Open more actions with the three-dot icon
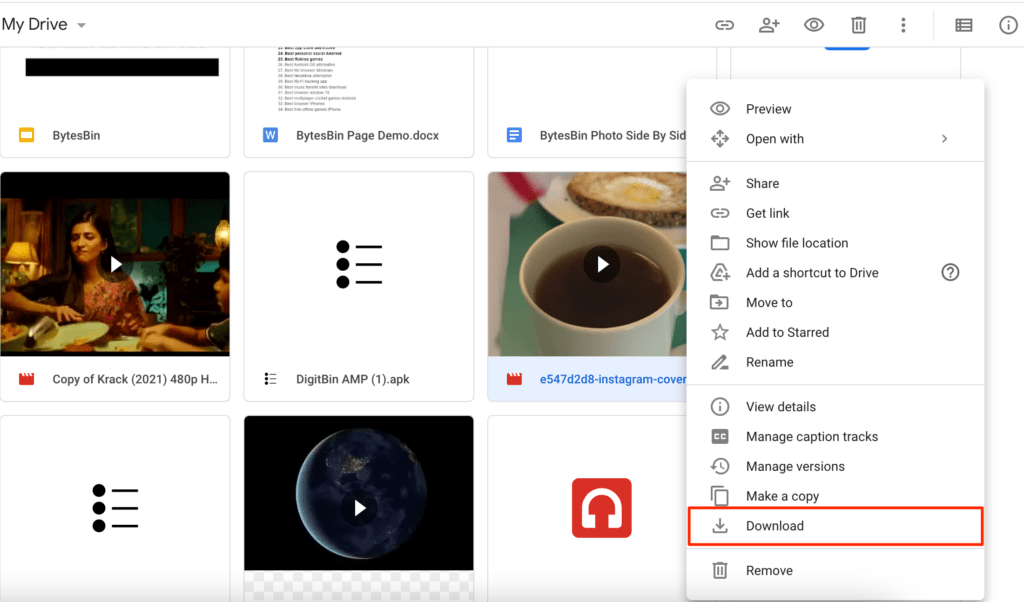This screenshot has width=1024, height=602. 903,25
